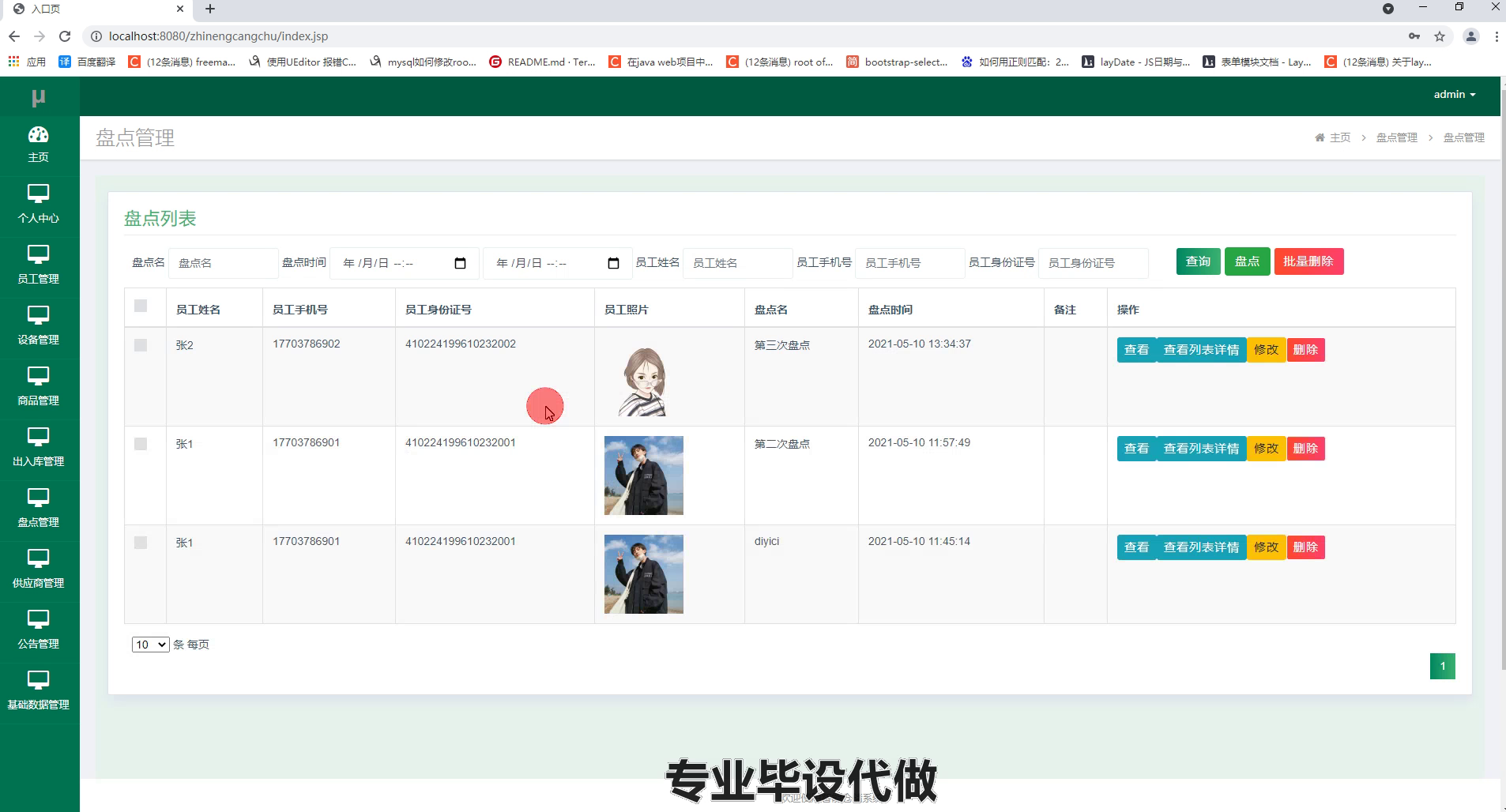1506x812 pixels.
Task: Open employee photo in diyici row
Action: click(x=644, y=574)
